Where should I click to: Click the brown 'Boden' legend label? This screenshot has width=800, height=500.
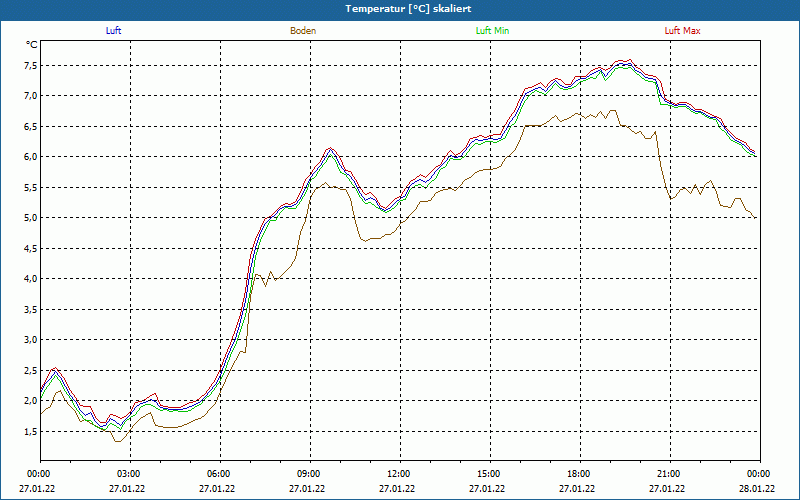[303, 31]
